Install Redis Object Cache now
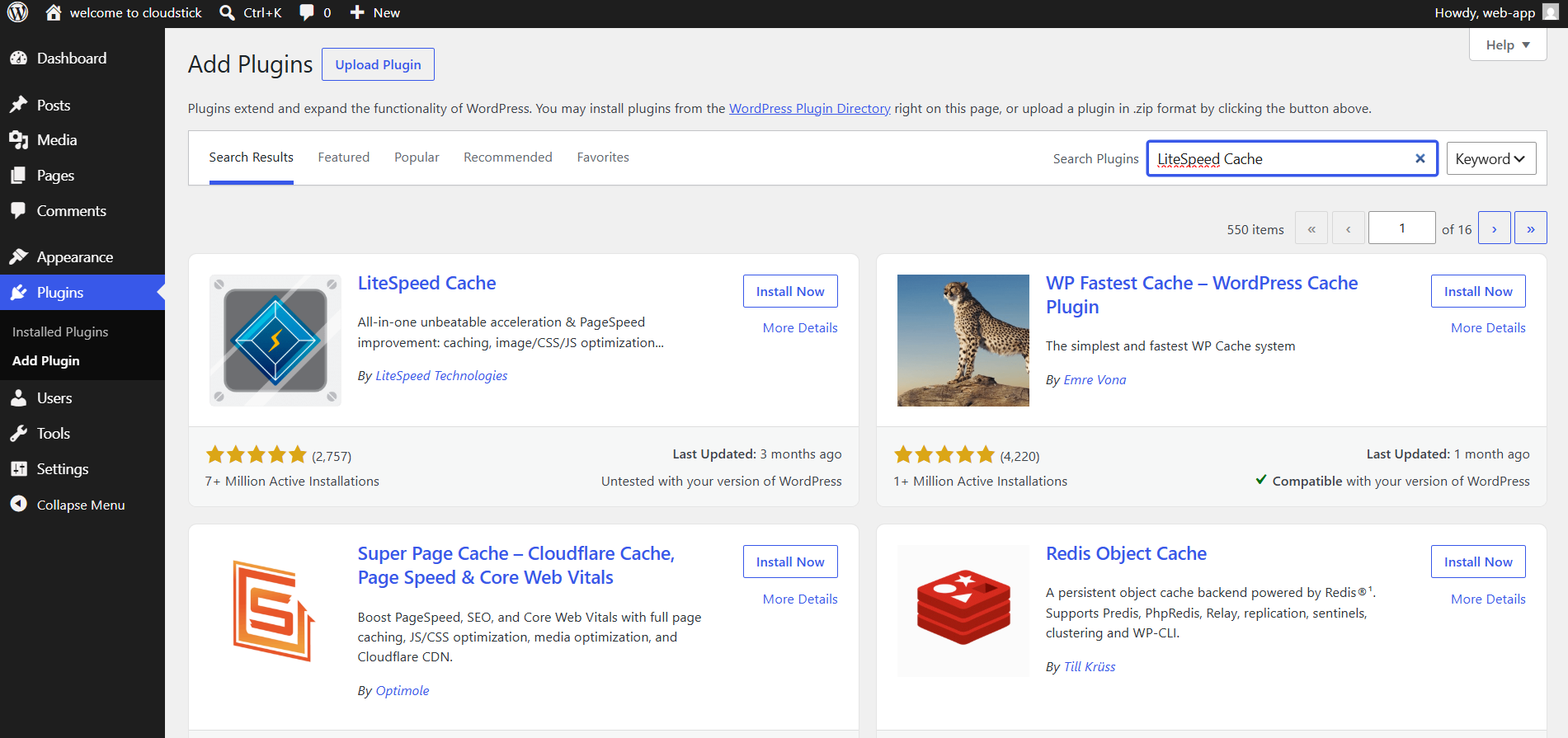Image resolution: width=1568 pixels, height=738 pixels. coord(1478,562)
